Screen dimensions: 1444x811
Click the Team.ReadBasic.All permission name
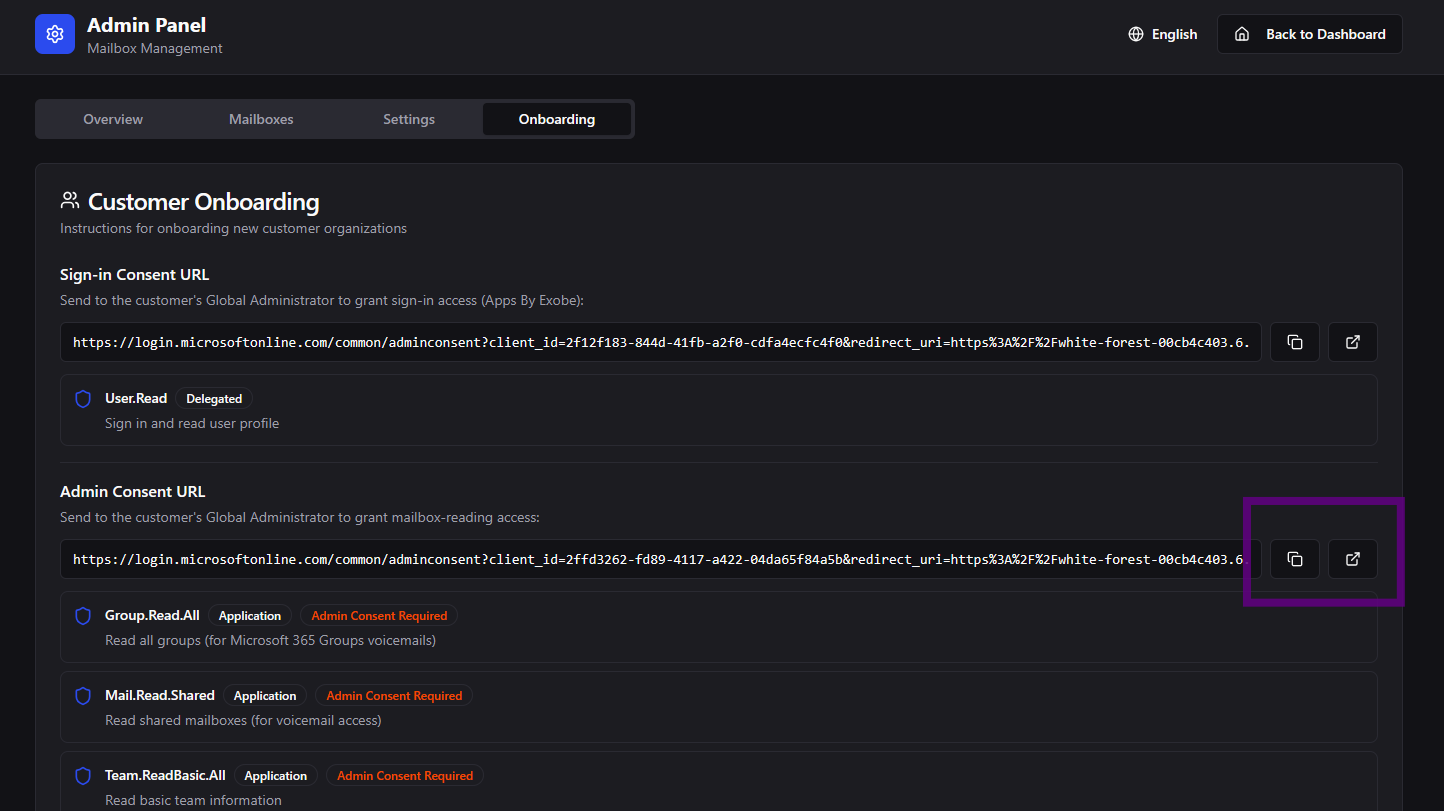tap(165, 775)
